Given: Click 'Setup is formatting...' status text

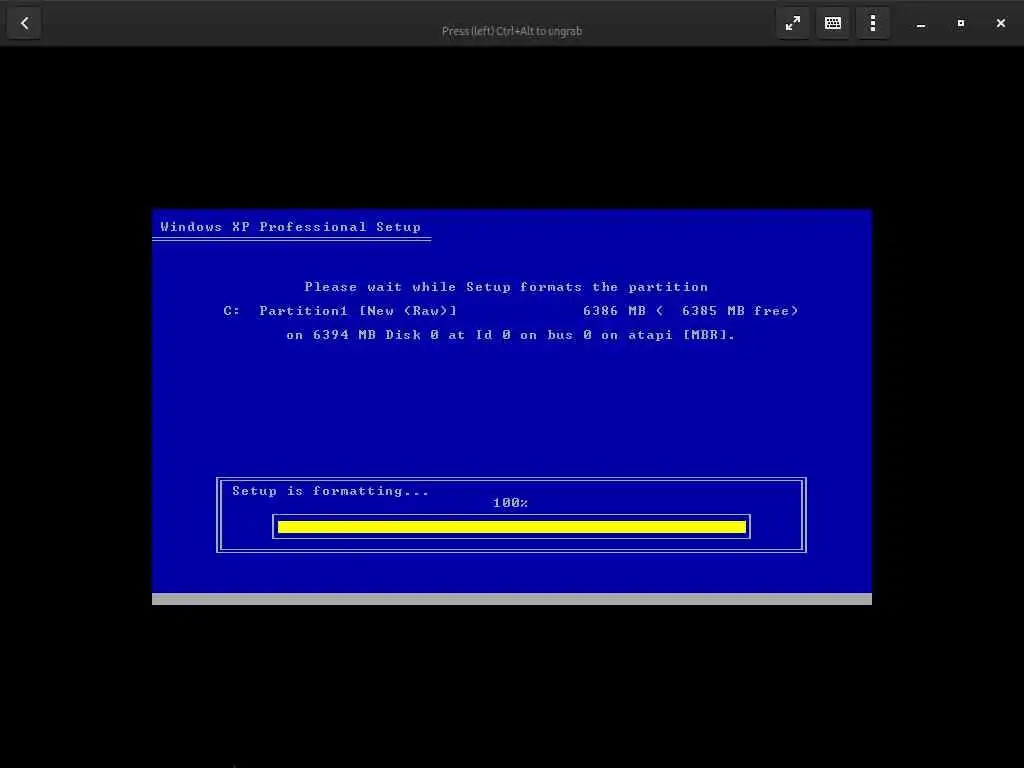Looking at the screenshot, I should click(330, 491).
